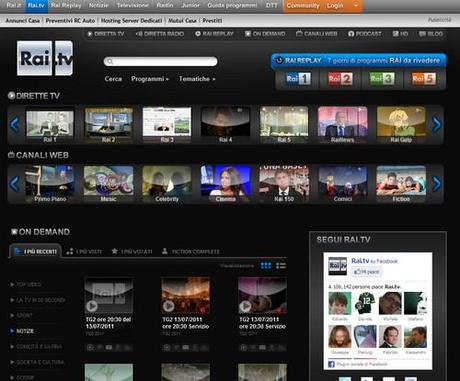460x381 pixels.
Task: Open the Rai 5 replay channel icon
Action: 424,79
